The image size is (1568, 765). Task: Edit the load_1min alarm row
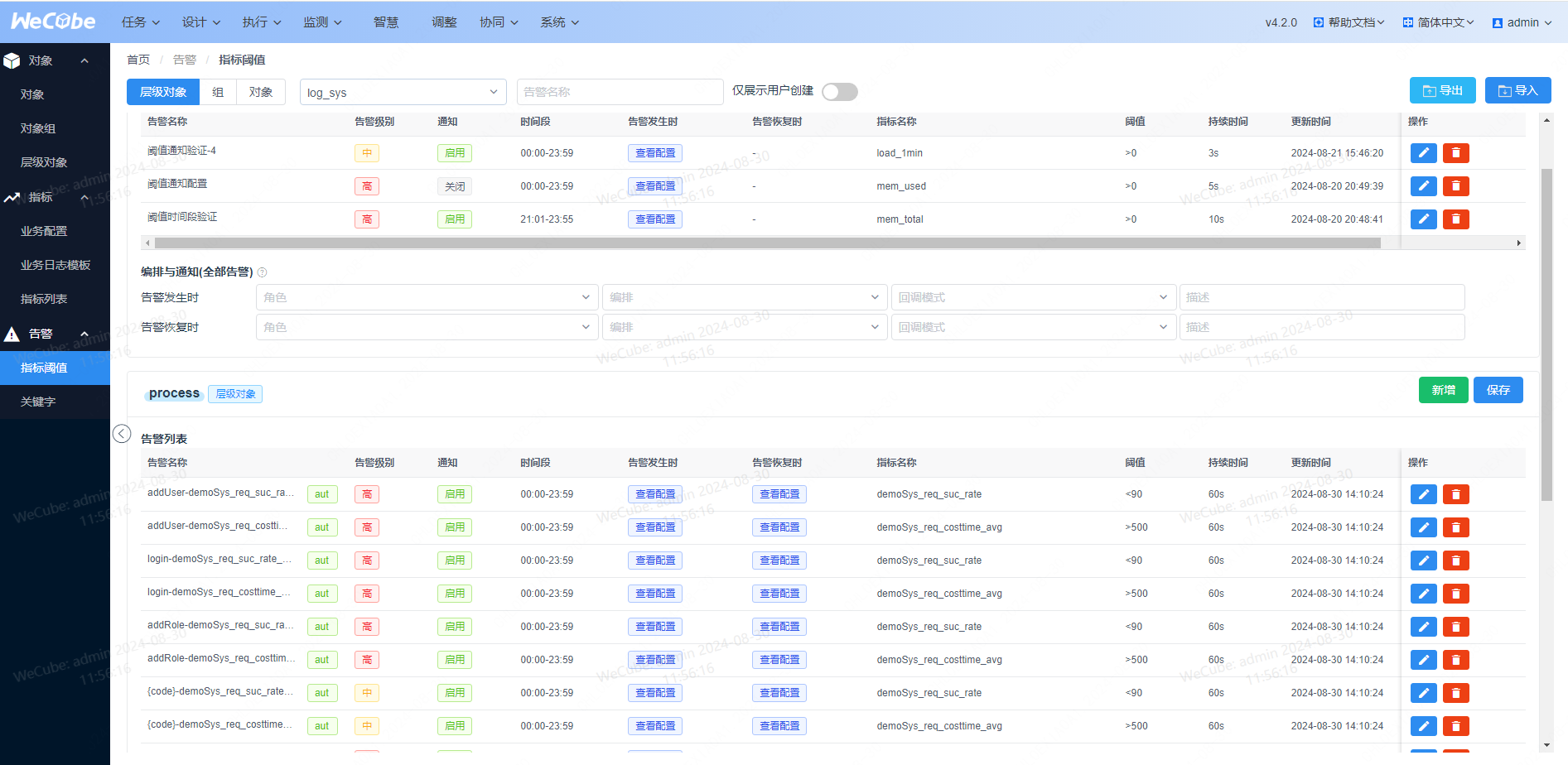1423,153
